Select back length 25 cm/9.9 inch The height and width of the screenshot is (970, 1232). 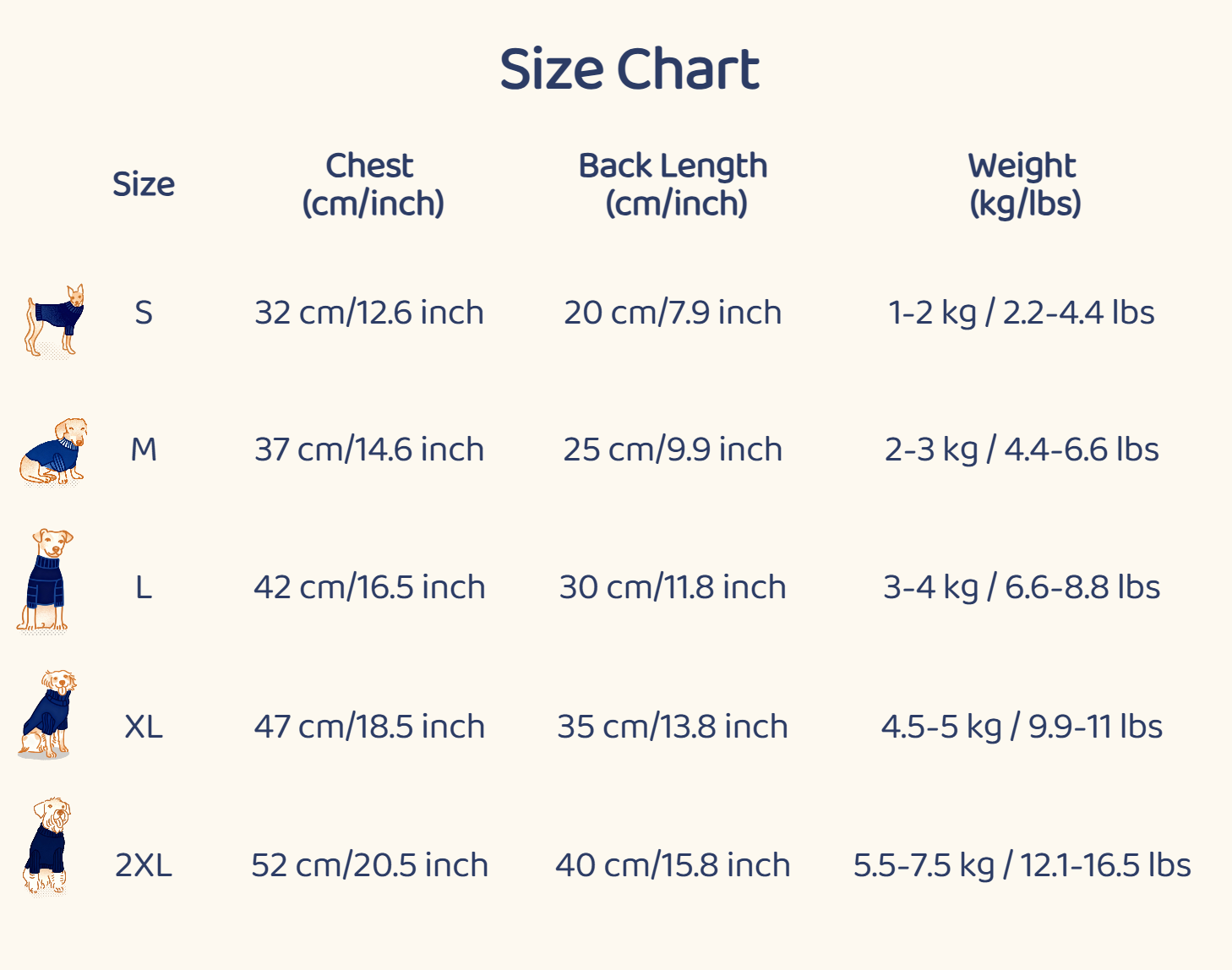(673, 450)
